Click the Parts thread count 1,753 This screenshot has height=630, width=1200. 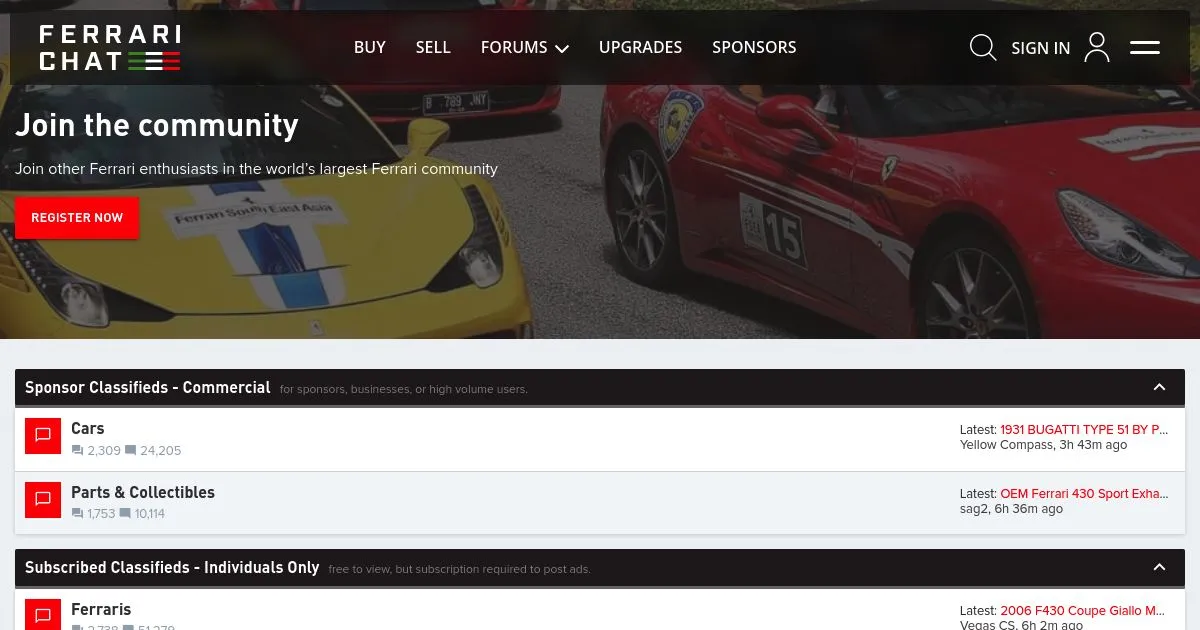pos(101,514)
